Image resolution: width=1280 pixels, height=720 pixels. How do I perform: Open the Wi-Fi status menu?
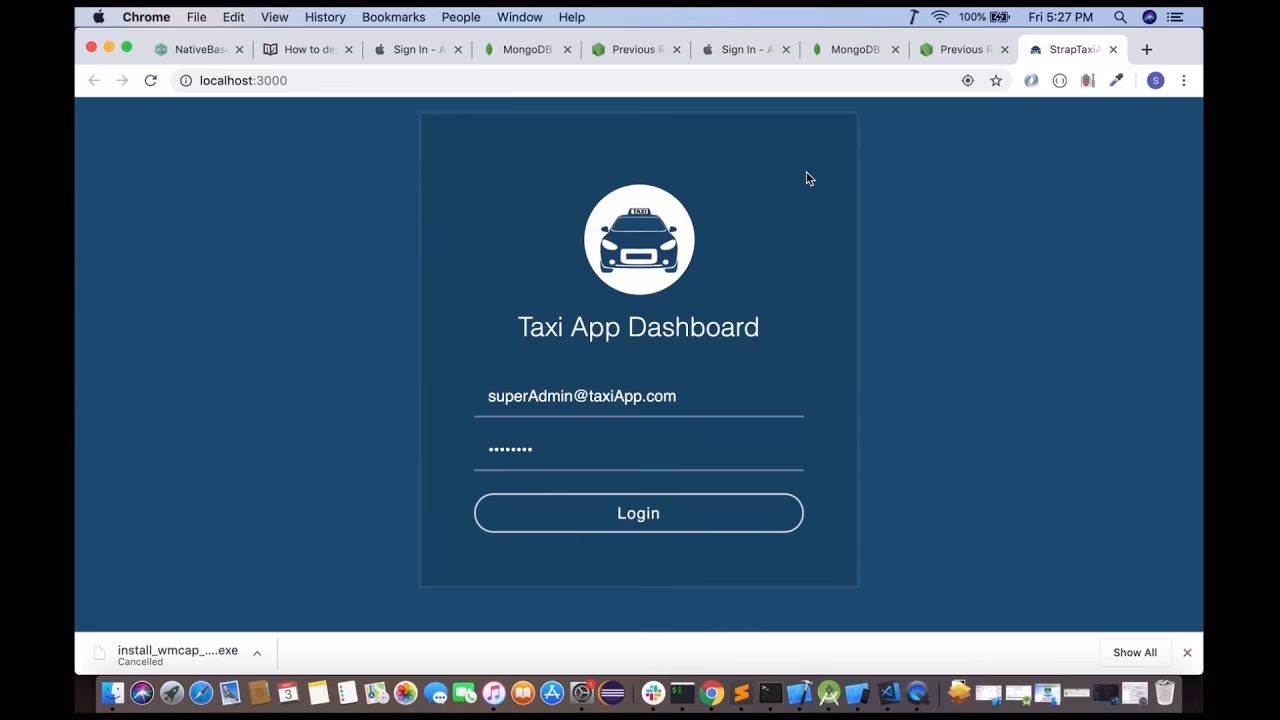click(x=940, y=16)
